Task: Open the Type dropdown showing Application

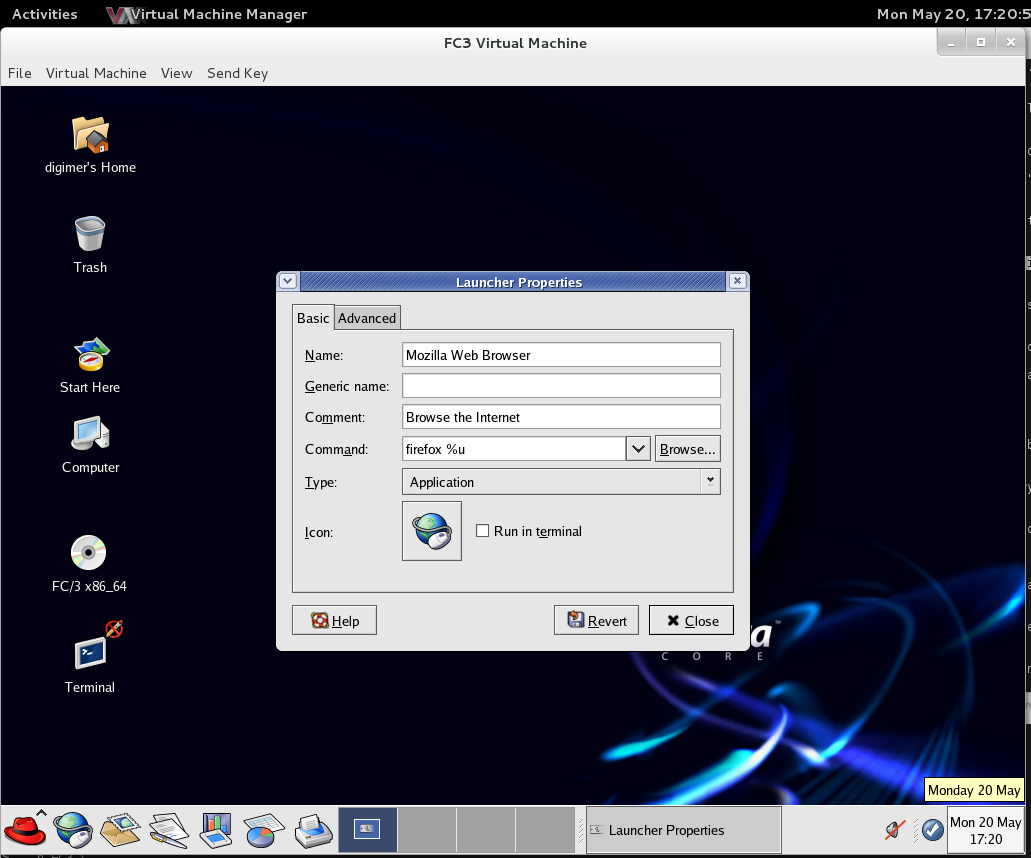Action: 561,482
